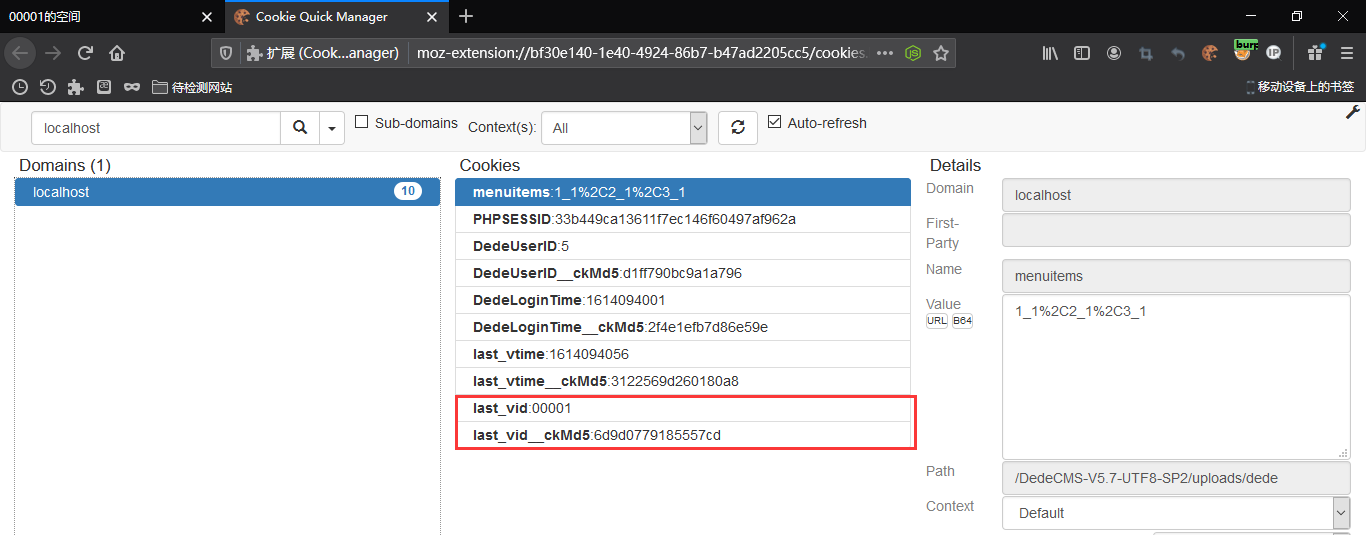This screenshot has width=1366, height=535.
Task: Close the 00001的空间 tab
Action: 207,16
